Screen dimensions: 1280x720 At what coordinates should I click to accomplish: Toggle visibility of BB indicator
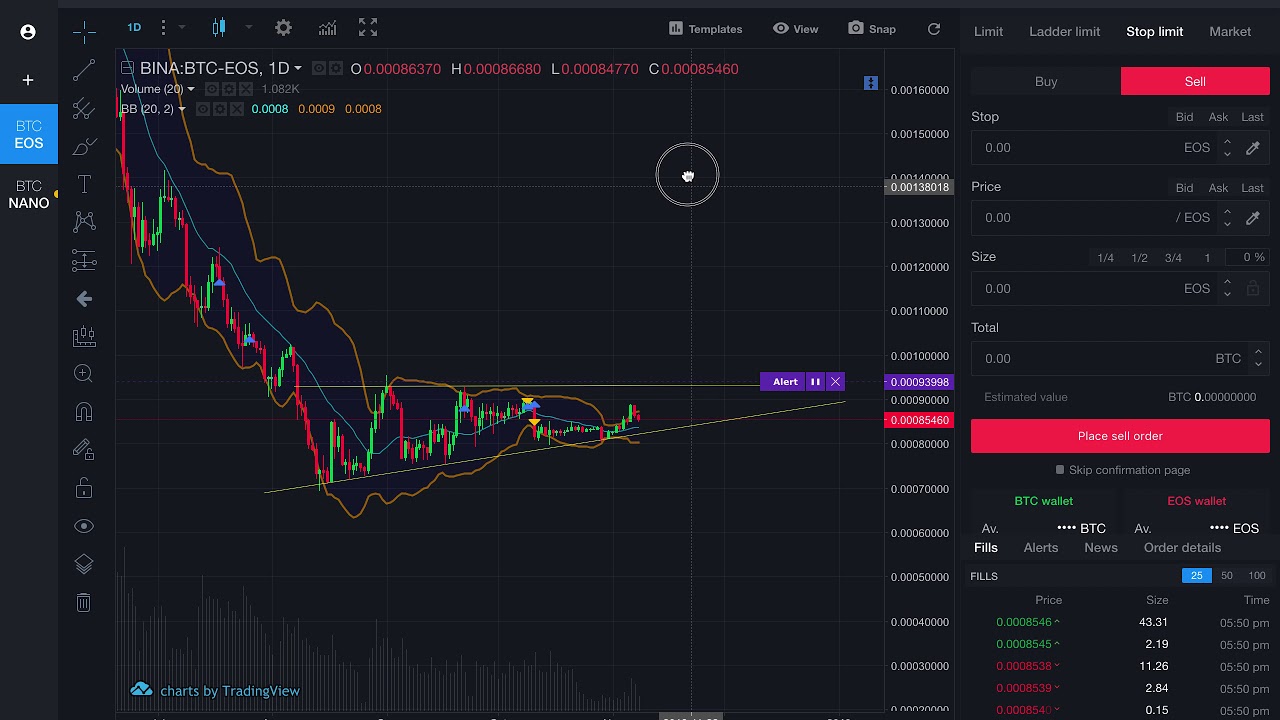point(203,109)
